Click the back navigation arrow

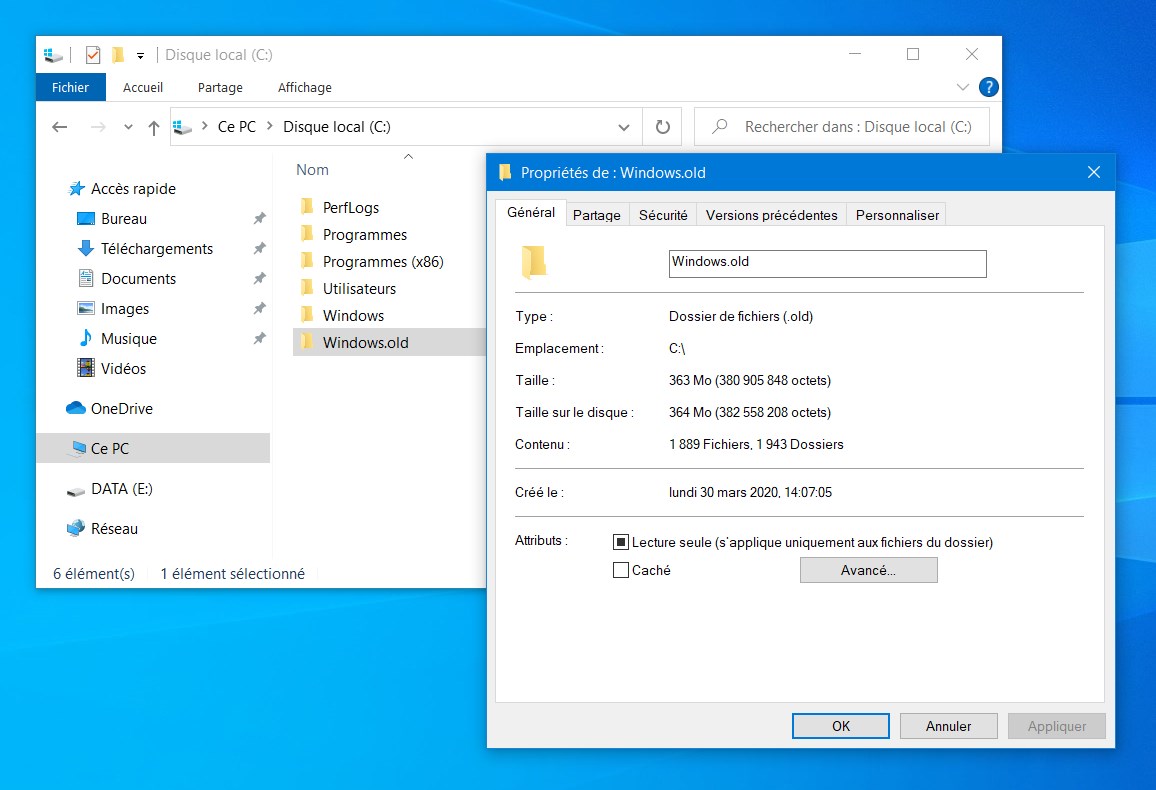pyautogui.click(x=60, y=127)
